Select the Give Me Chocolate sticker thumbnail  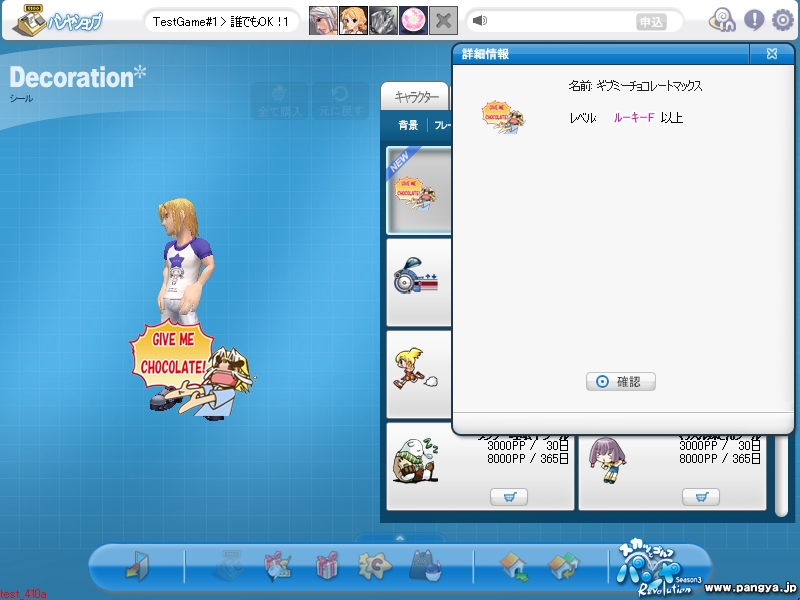pos(418,190)
